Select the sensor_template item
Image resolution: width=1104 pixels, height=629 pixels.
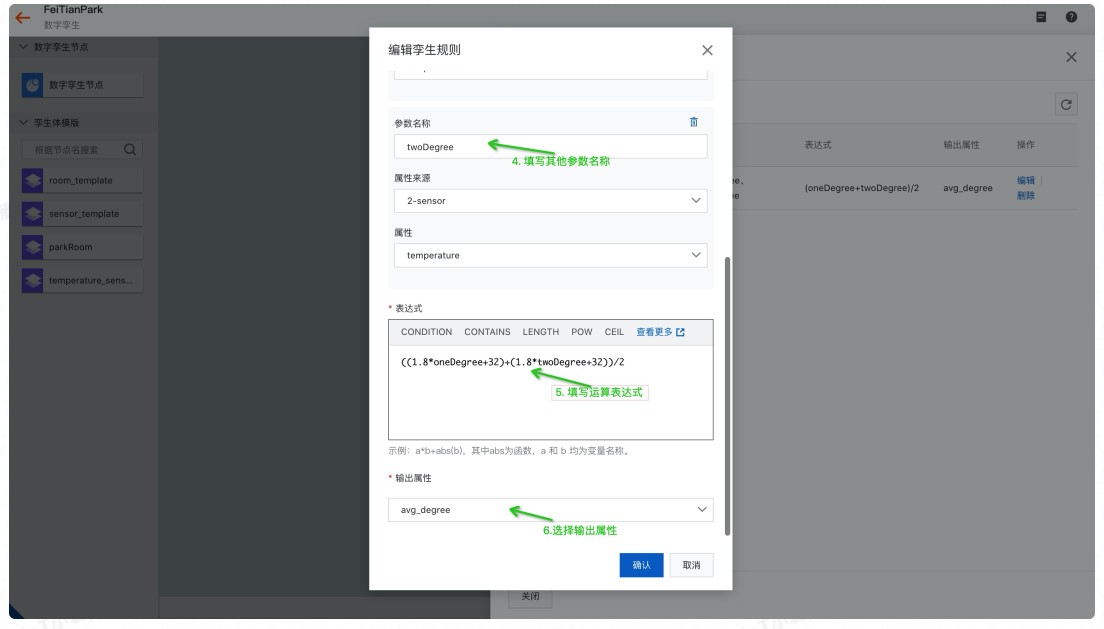(82, 213)
